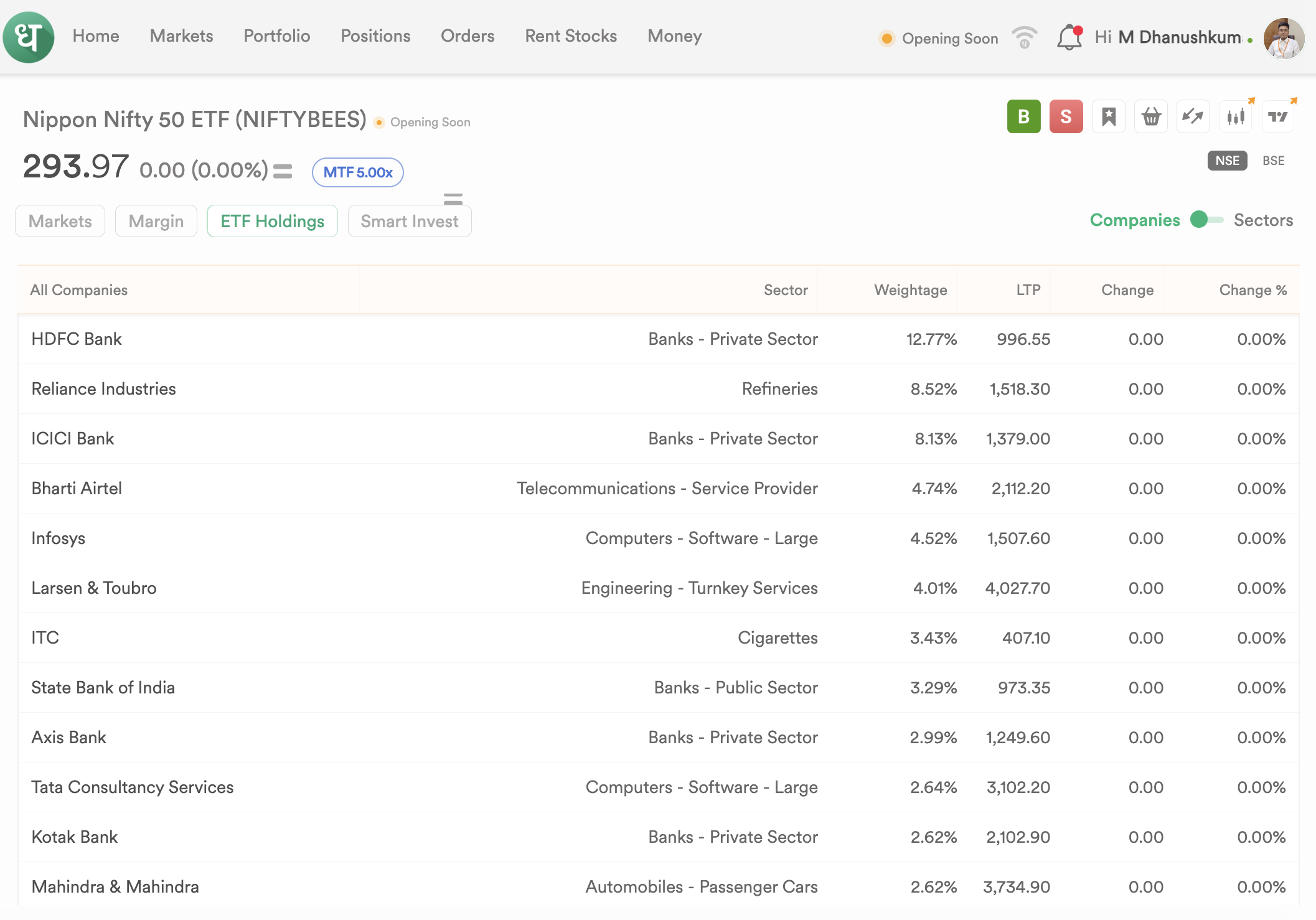This screenshot has height=920, width=1316.
Task: Click the Sectors view label
Action: (1263, 220)
